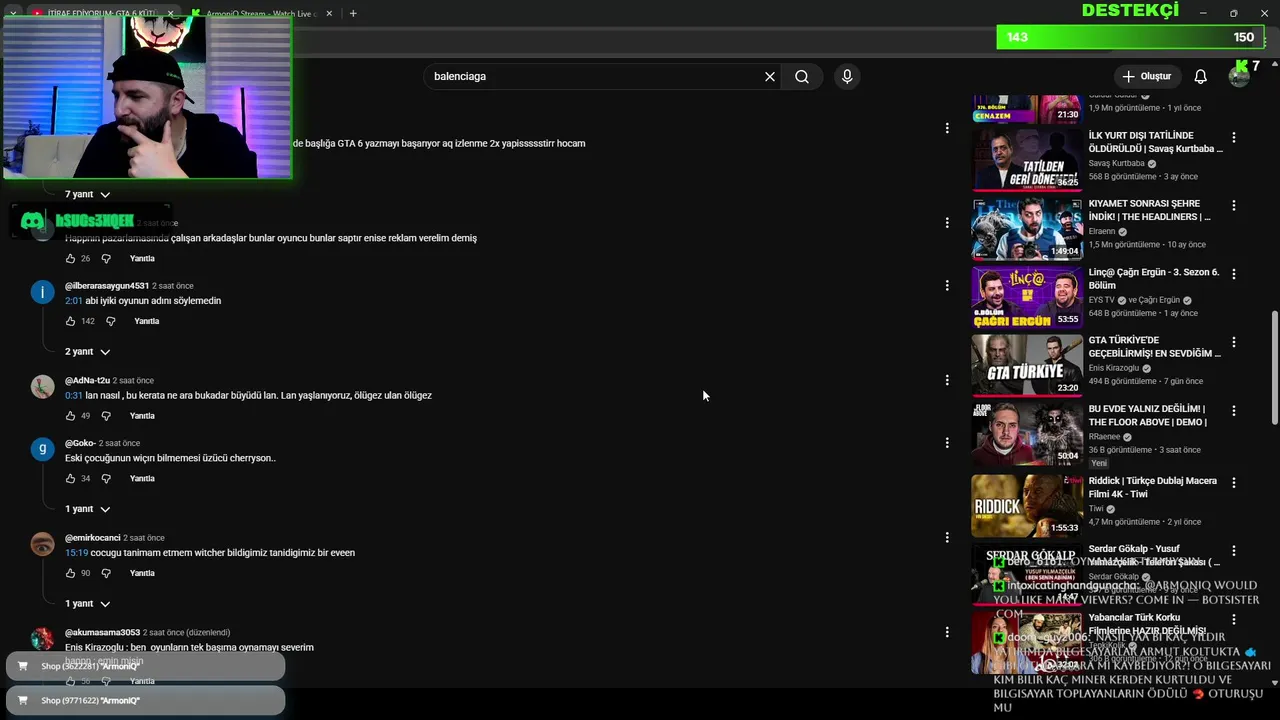Open options menu for @Goko- comment
The image size is (1280, 720).
click(946, 443)
